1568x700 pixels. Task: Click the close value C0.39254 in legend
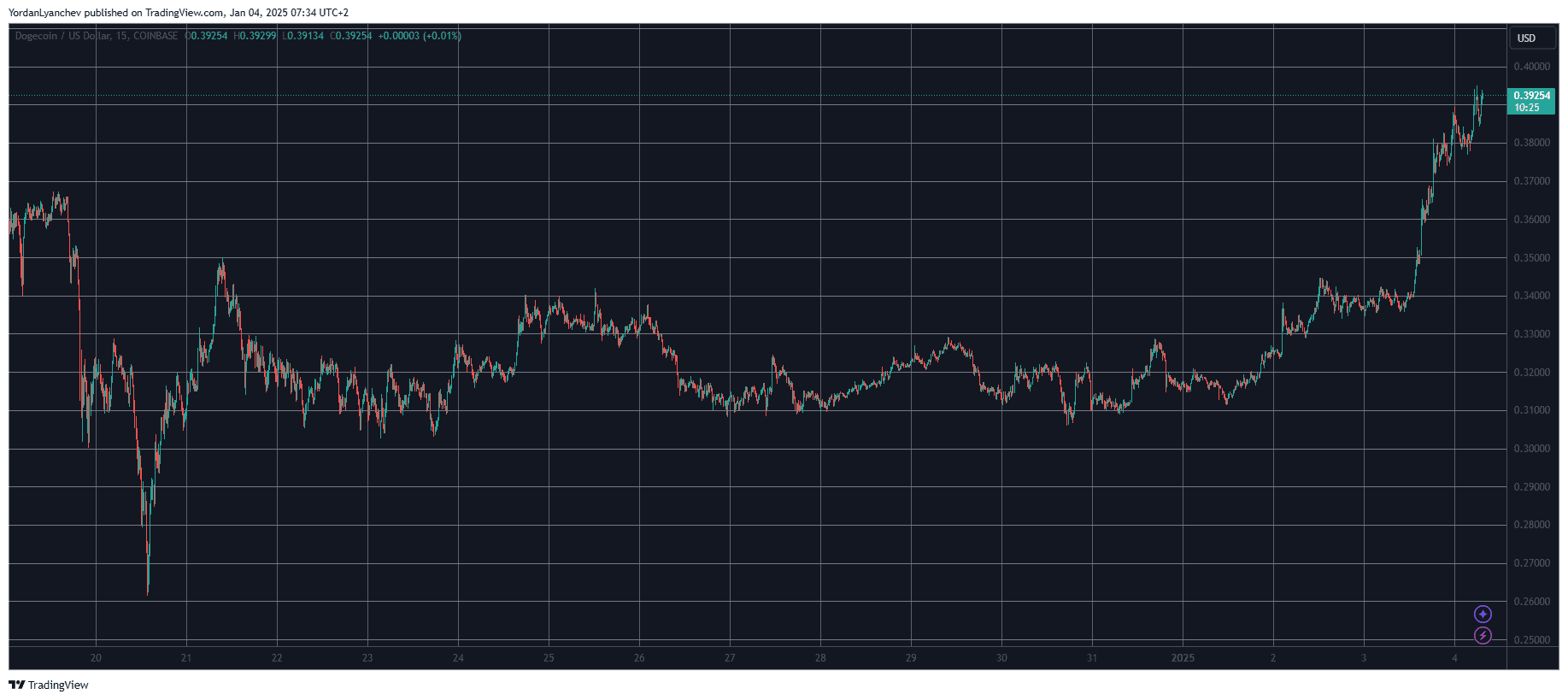351,36
